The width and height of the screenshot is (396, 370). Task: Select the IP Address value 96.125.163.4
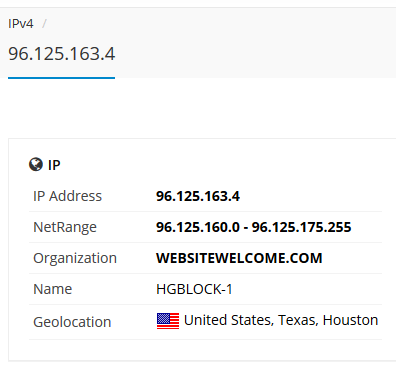tap(198, 196)
